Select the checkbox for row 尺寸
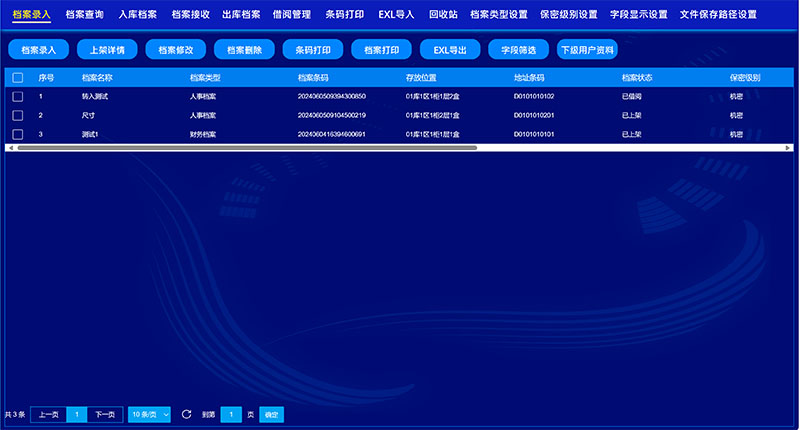The height and width of the screenshot is (430, 800). (18, 115)
